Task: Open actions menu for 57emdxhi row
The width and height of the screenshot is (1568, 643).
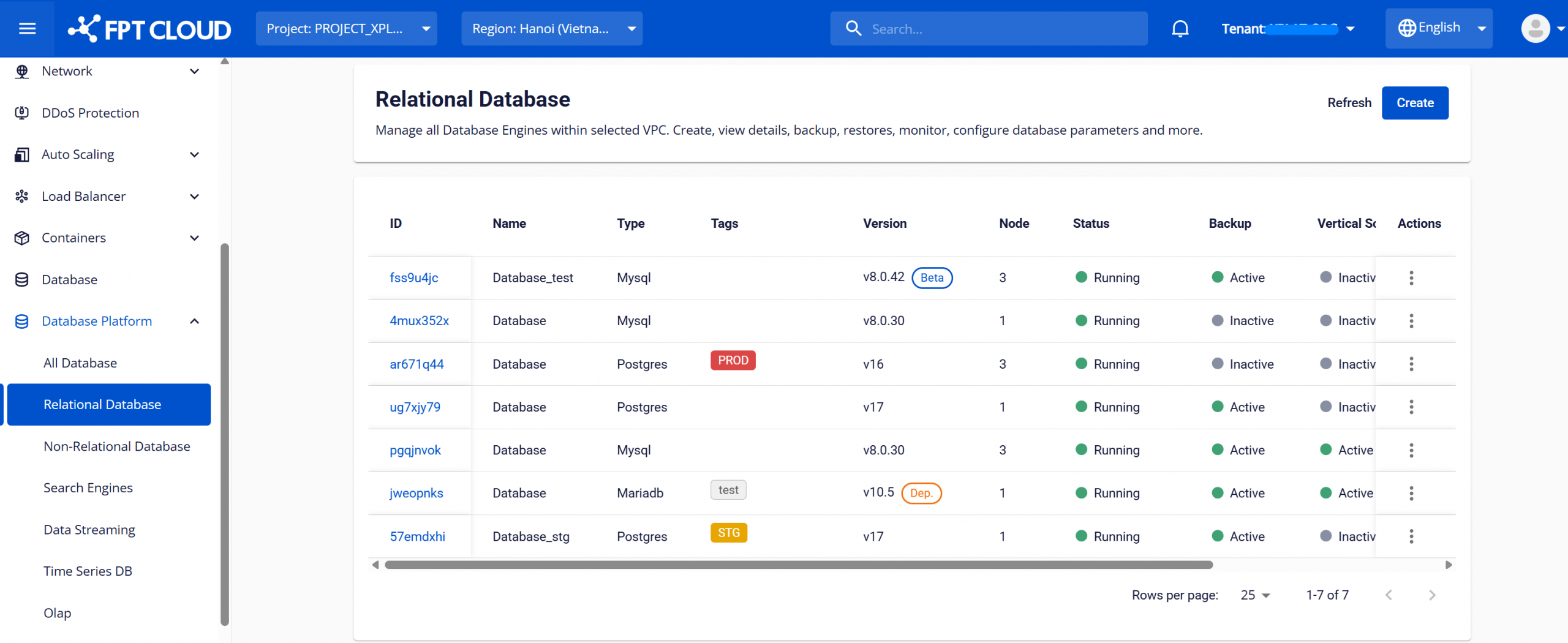Action: [x=1411, y=536]
